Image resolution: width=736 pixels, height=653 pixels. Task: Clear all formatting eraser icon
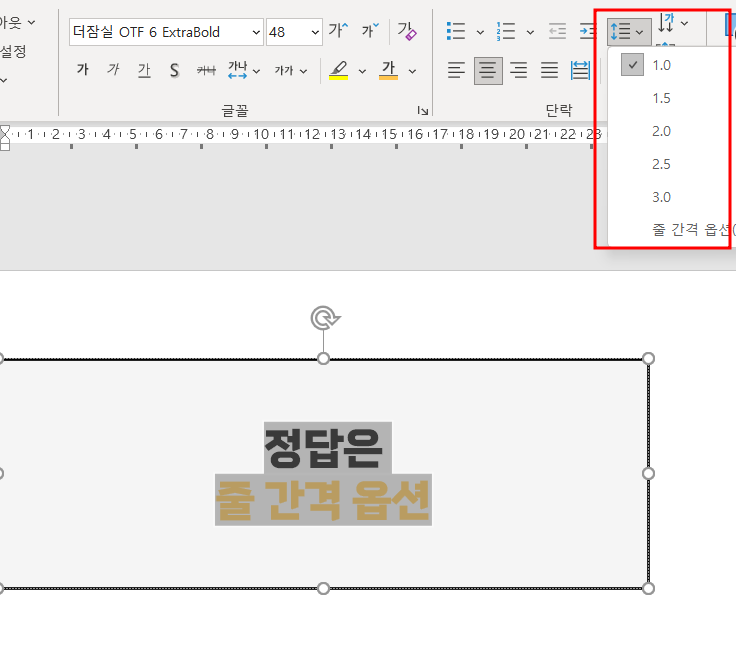406,31
